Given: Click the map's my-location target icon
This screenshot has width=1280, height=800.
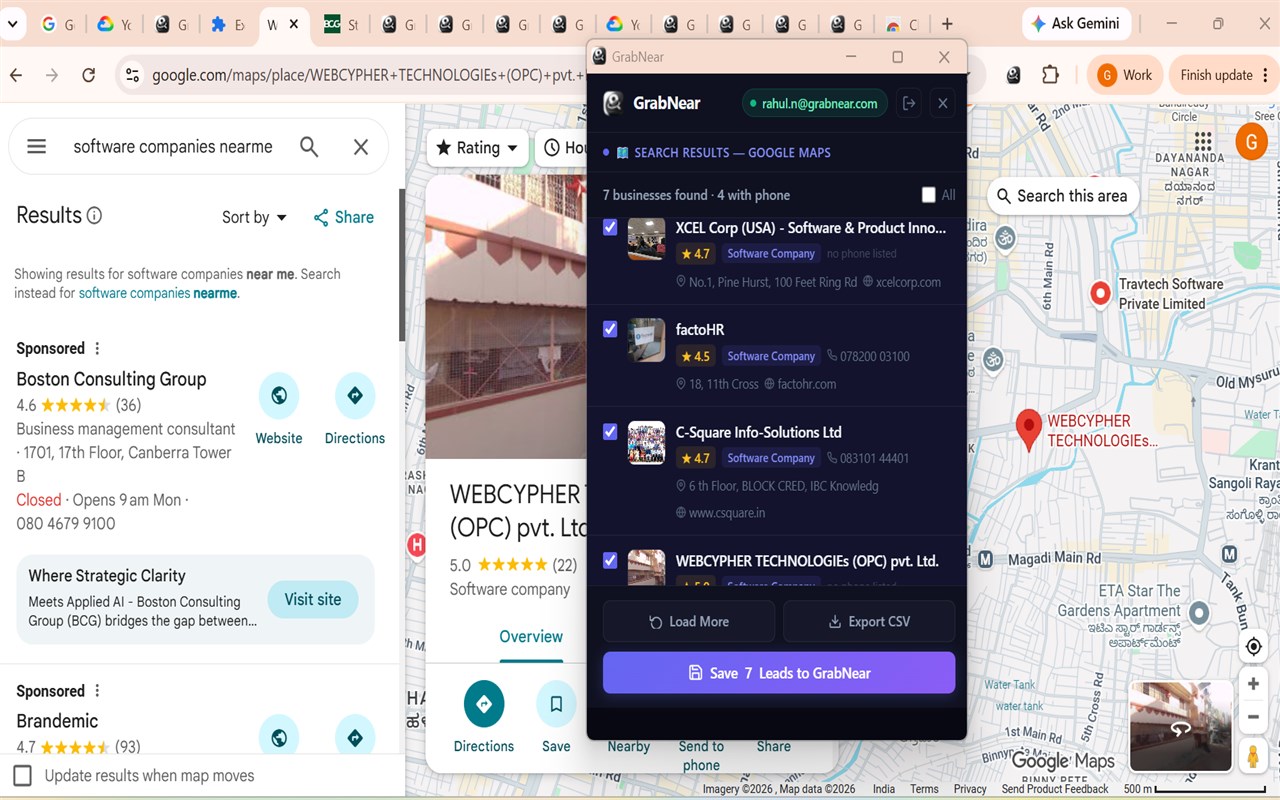Looking at the screenshot, I should pyautogui.click(x=1253, y=647).
